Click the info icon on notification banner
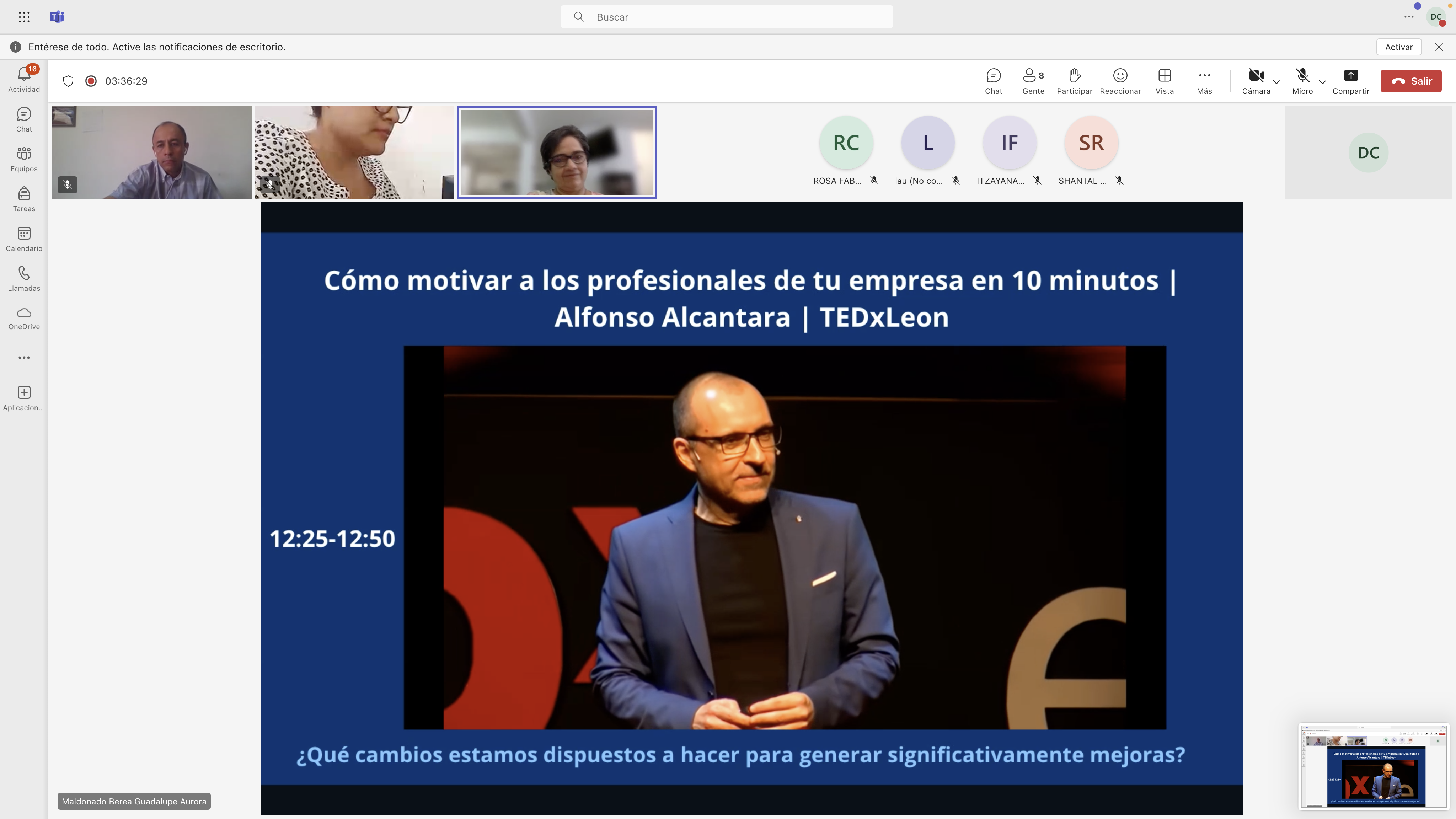1456x819 pixels. click(16, 47)
